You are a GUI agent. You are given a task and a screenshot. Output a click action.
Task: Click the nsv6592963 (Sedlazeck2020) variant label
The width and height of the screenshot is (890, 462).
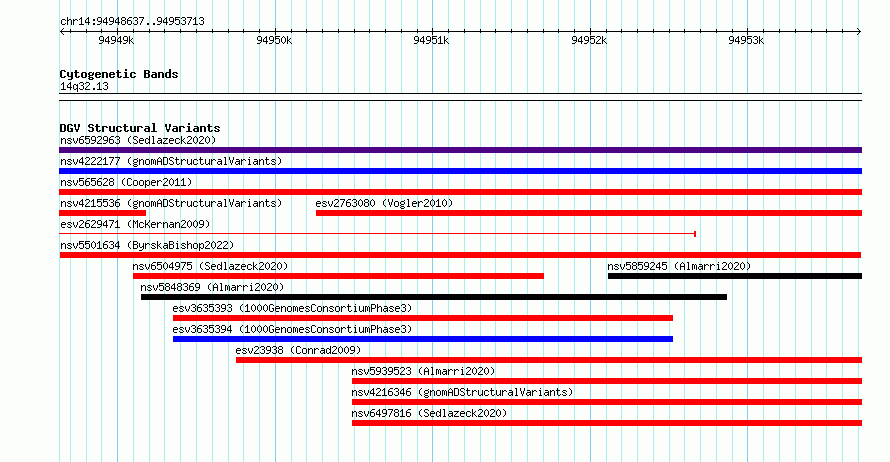point(138,140)
